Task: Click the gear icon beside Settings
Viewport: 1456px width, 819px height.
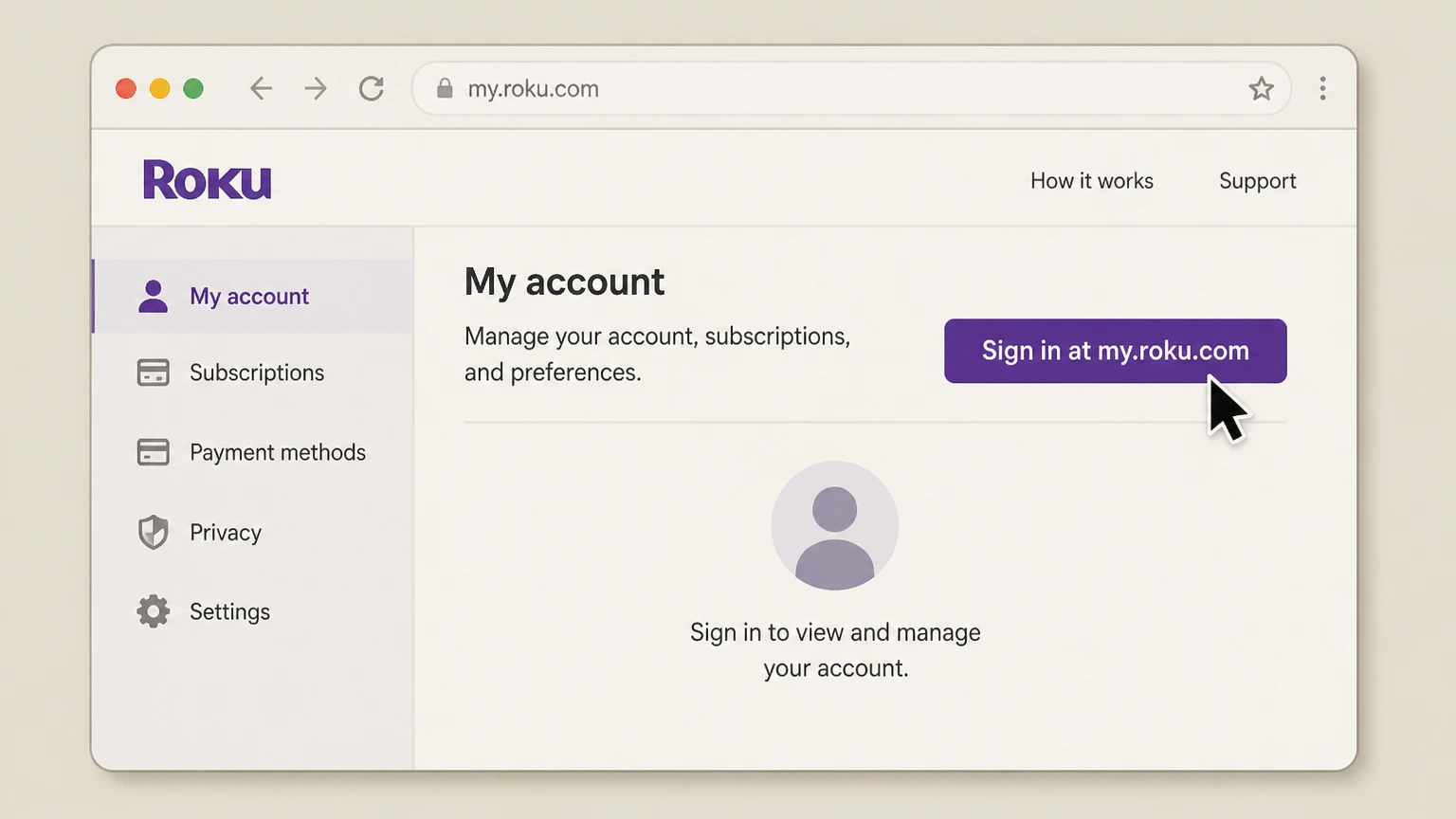Action: pos(153,611)
